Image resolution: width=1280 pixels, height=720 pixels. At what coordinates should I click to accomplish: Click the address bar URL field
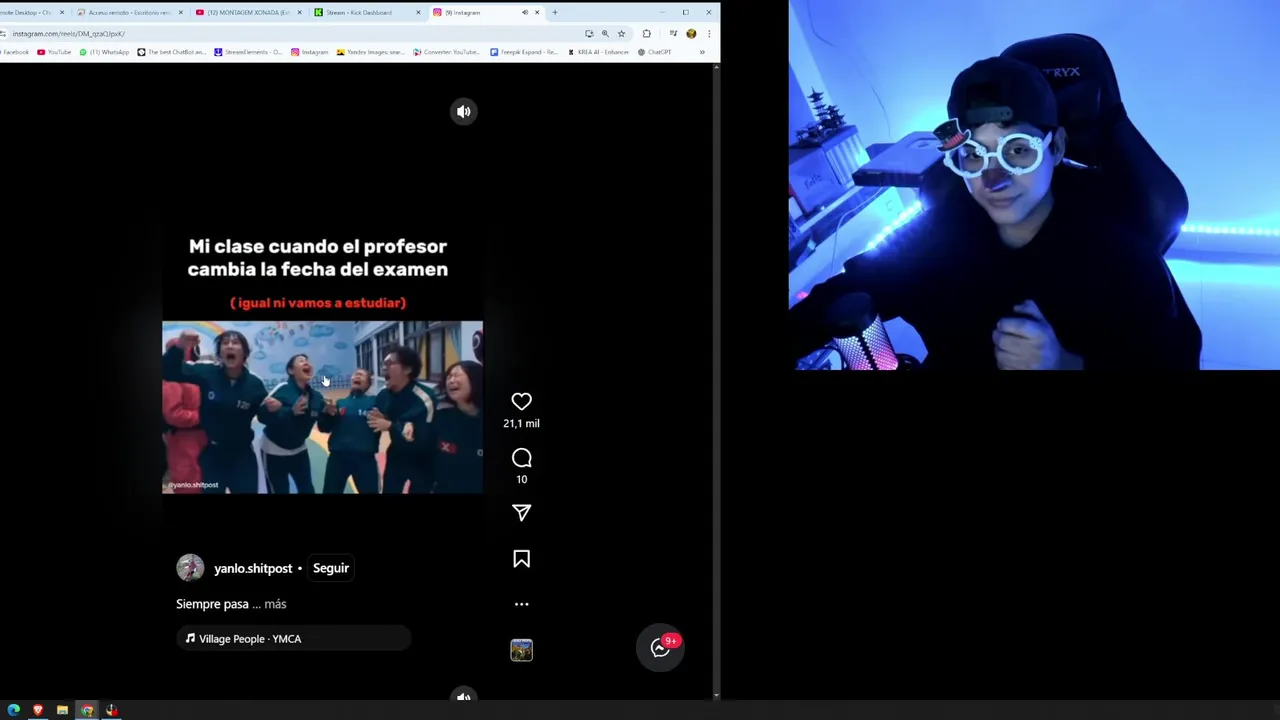[290, 33]
